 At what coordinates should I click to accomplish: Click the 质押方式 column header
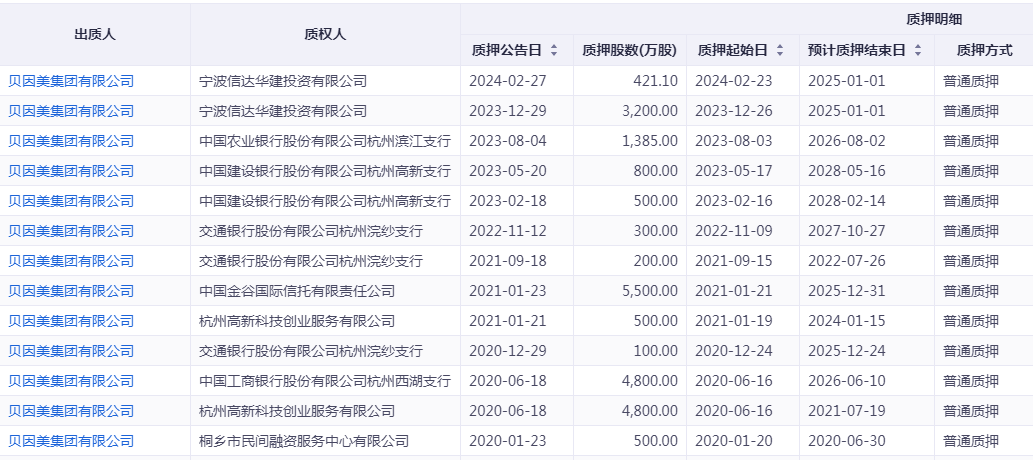[984, 50]
